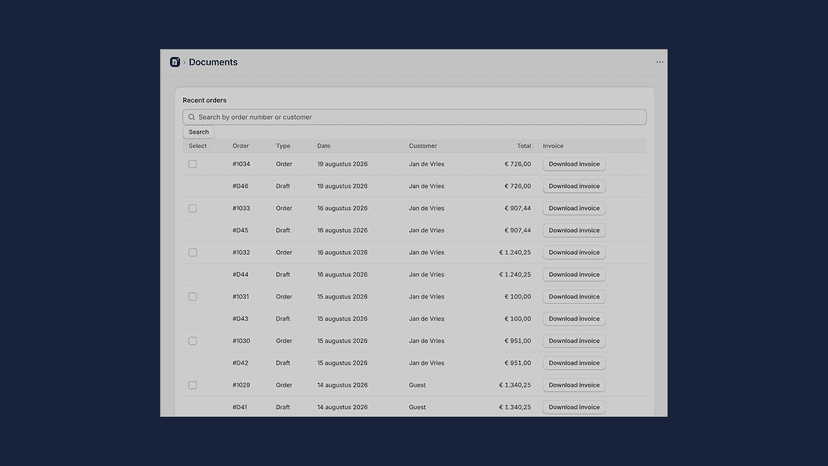
Task: Open the three-dot more options menu
Action: pos(660,62)
